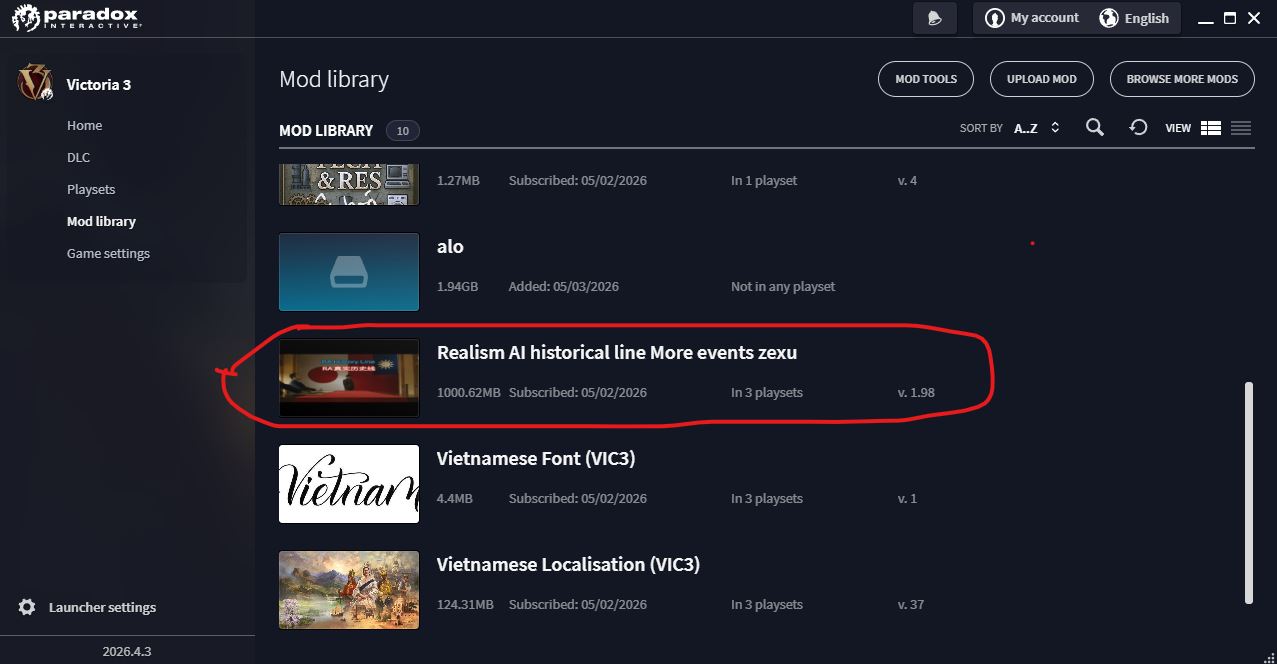Click the Paradox Interactive logo
Screen dimensions: 1277x664
coord(77,18)
